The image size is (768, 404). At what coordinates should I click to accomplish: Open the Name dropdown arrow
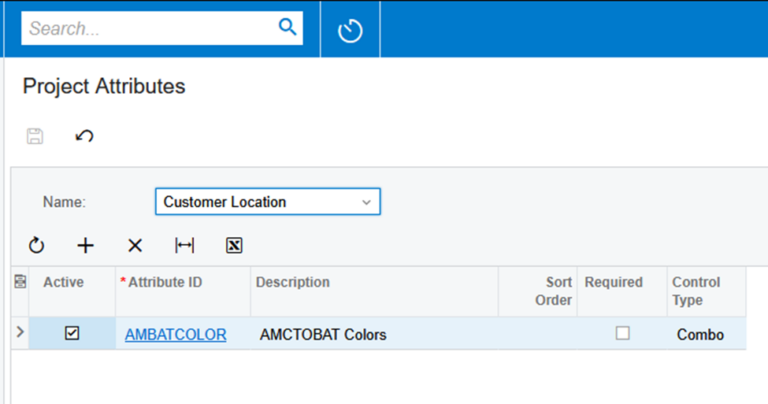(x=366, y=202)
